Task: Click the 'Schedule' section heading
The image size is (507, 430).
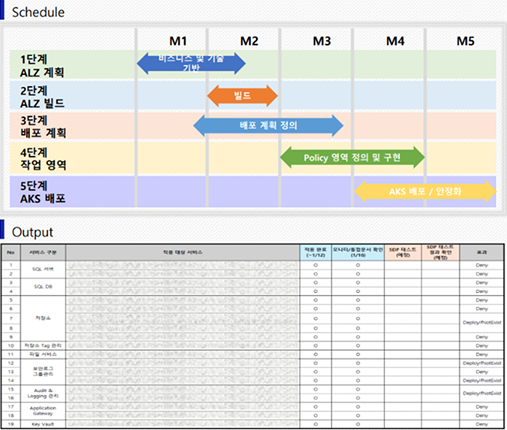Action: [x=38, y=12]
